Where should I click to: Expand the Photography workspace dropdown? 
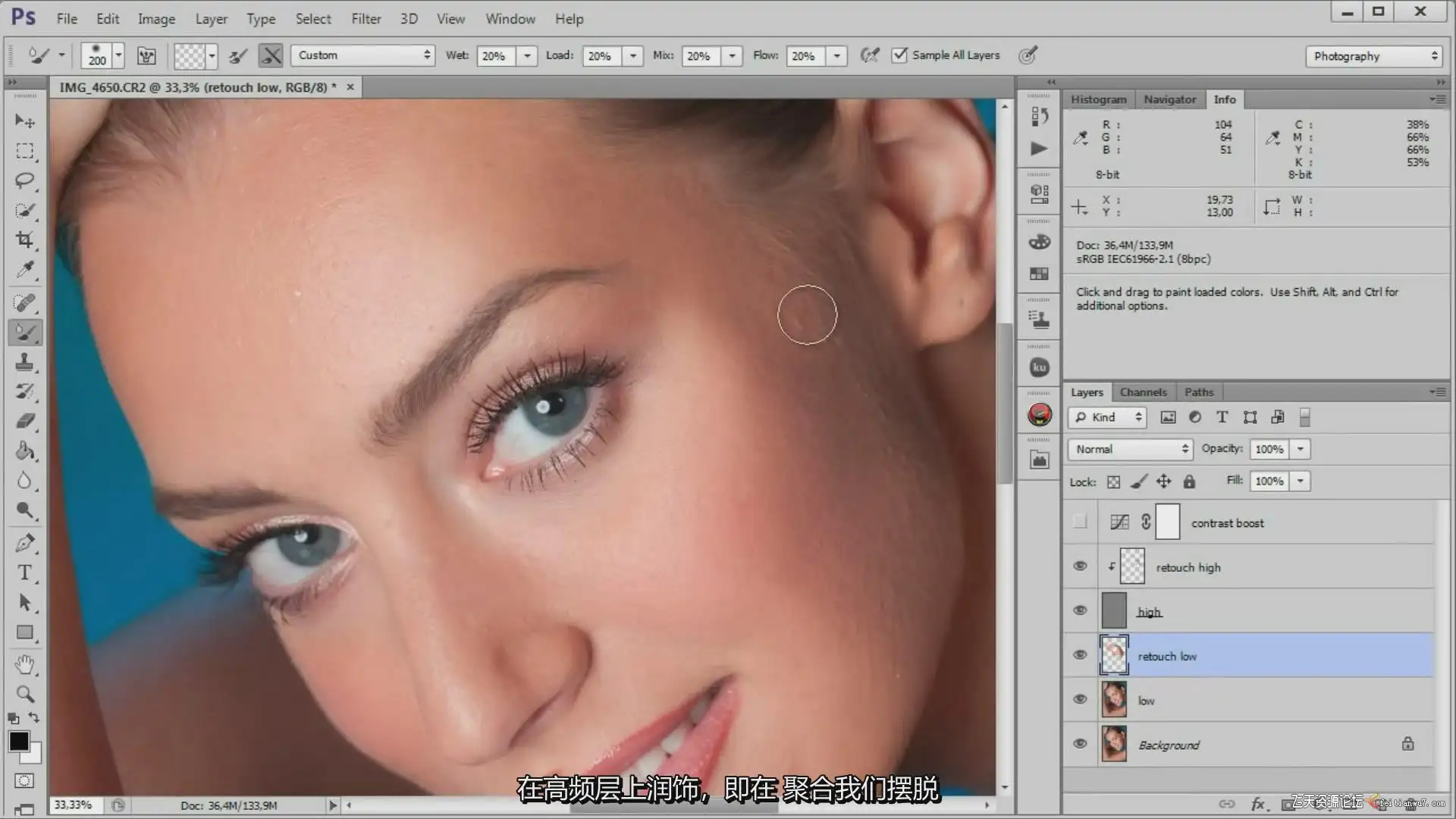point(1374,56)
